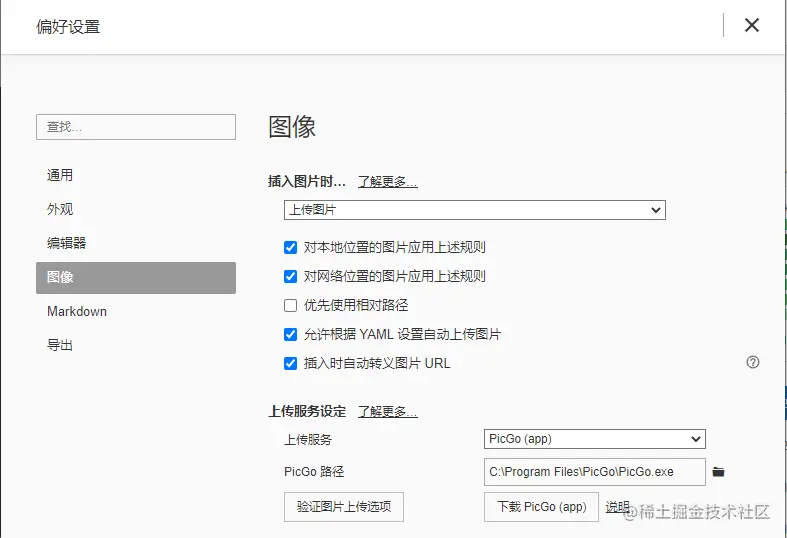Enable 优先使用相对路径 checkbox

click(x=290, y=305)
